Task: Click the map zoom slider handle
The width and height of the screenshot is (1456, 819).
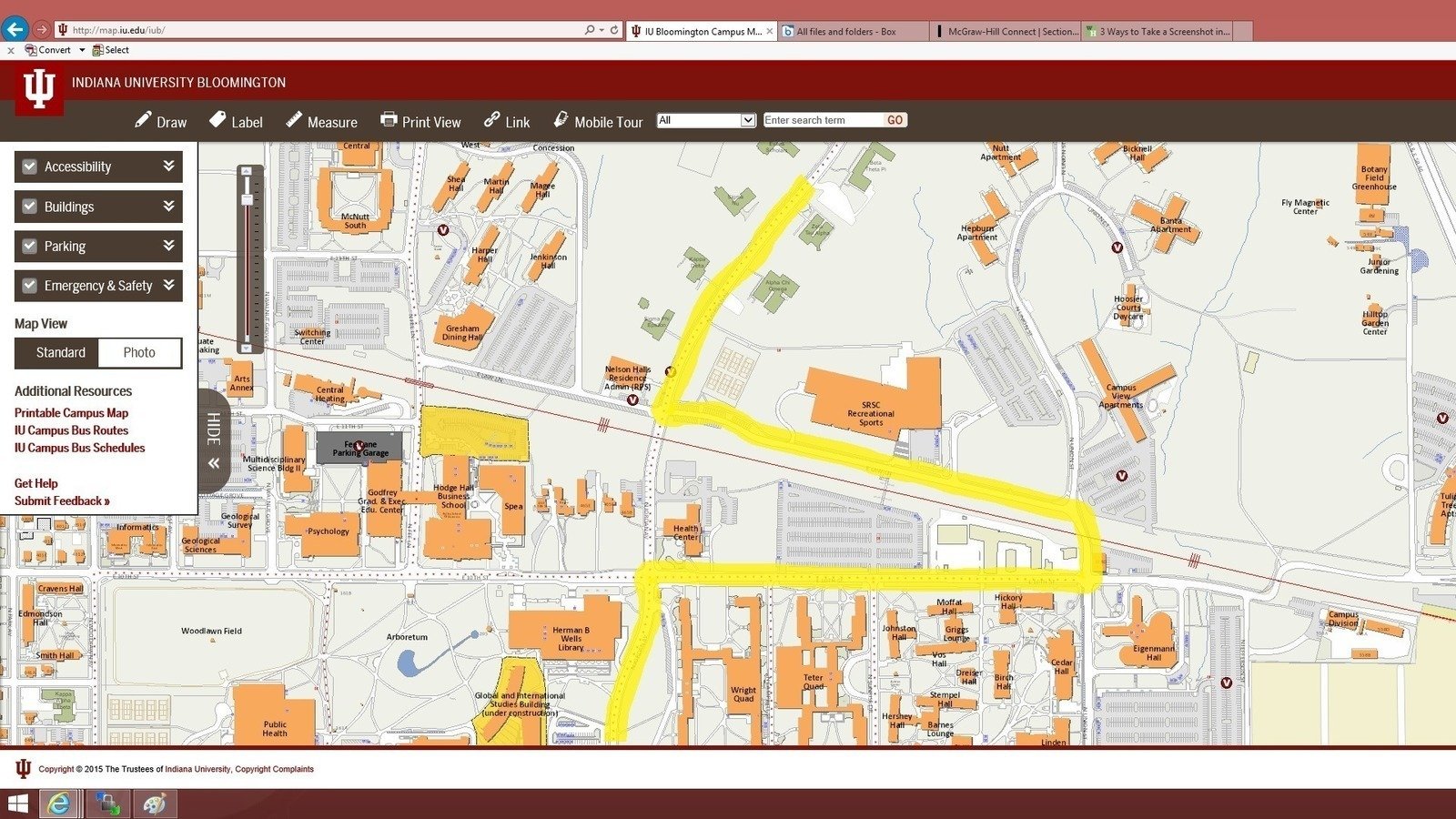Action: click(x=247, y=199)
